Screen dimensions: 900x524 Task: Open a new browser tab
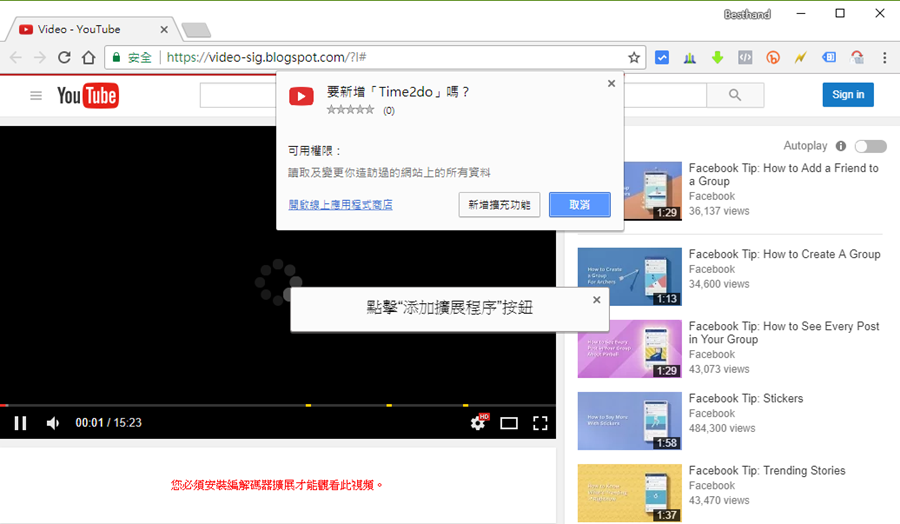coord(196,30)
